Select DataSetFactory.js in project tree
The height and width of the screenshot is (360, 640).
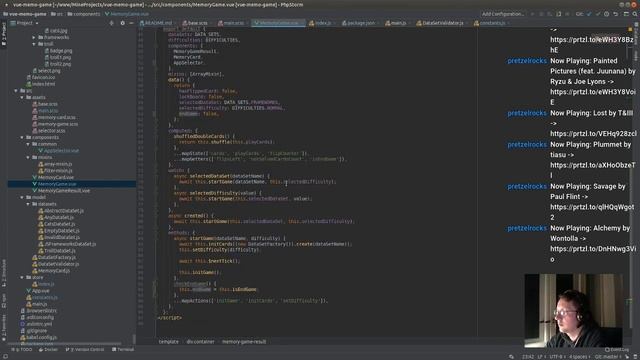(x=54, y=258)
